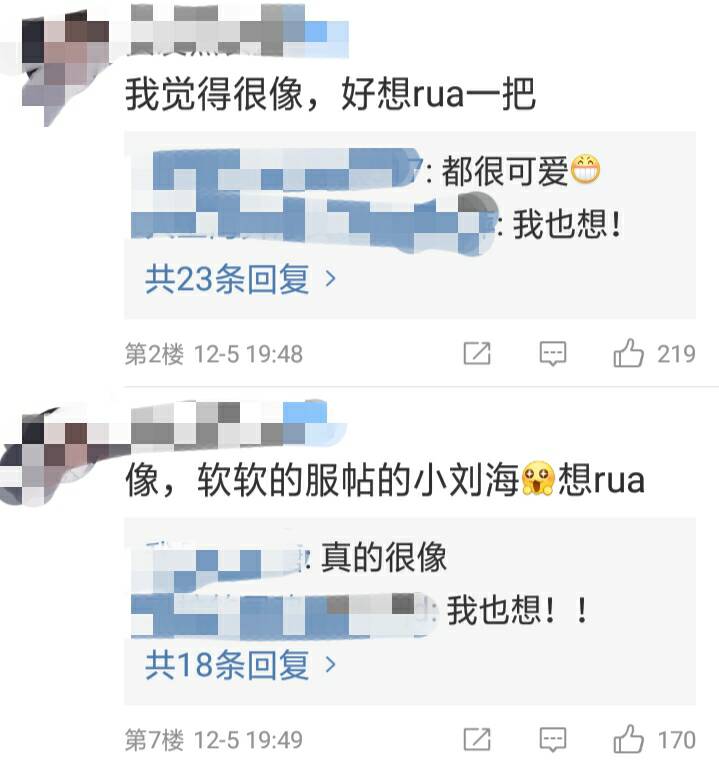The width and height of the screenshot is (719, 762).
Task: Tap the chevron next to 共18条回复
Action: tap(330, 665)
